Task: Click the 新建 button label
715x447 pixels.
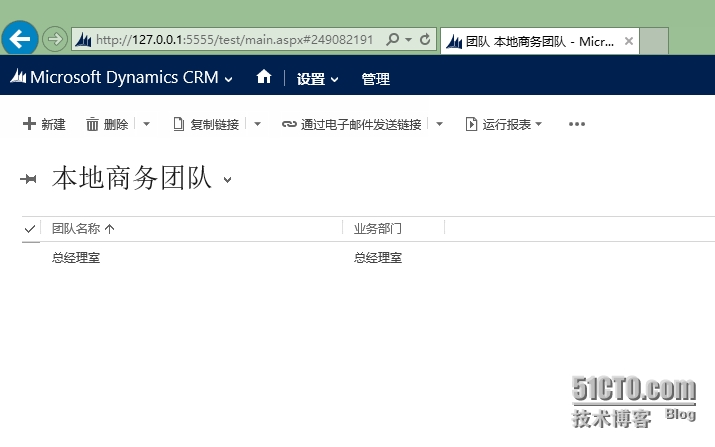Action: (x=53, y=125)
